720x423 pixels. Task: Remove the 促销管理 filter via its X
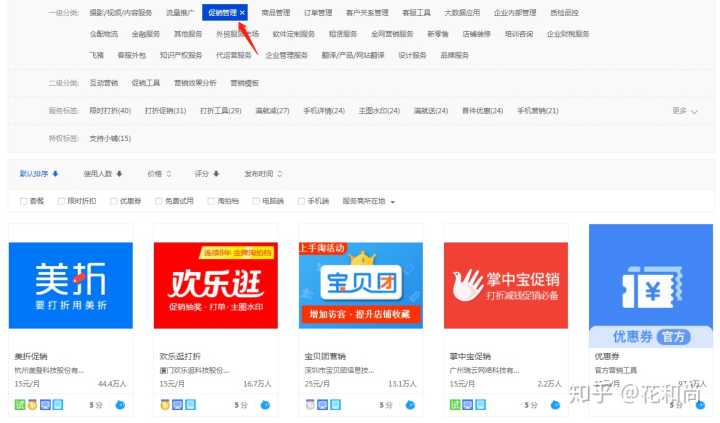243,13
